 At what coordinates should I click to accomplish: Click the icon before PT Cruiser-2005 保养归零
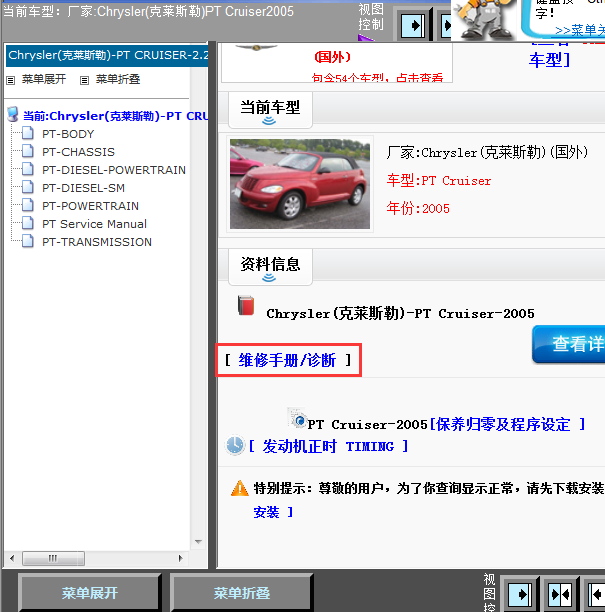coord(297,418)
